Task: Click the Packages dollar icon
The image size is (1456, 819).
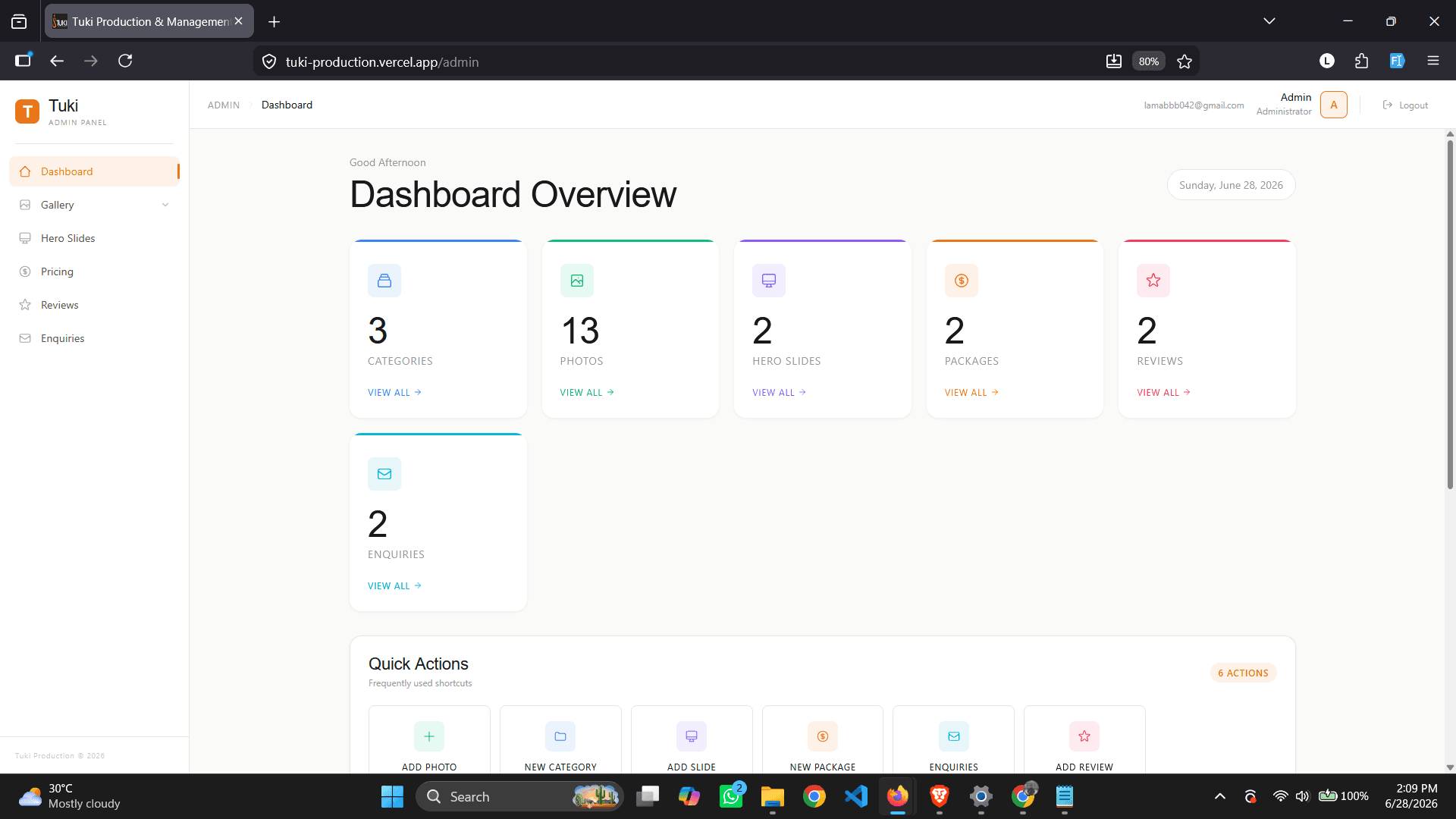Action: click(962, 281)
